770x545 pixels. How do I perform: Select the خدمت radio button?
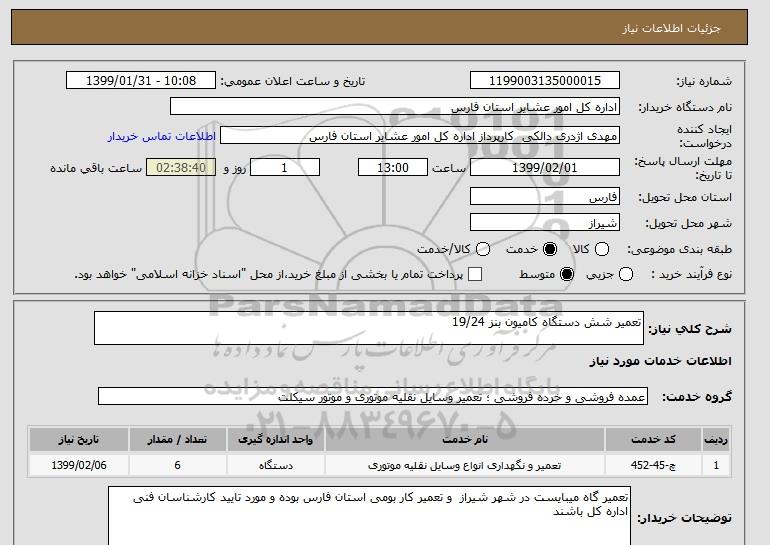pos(550,249)
